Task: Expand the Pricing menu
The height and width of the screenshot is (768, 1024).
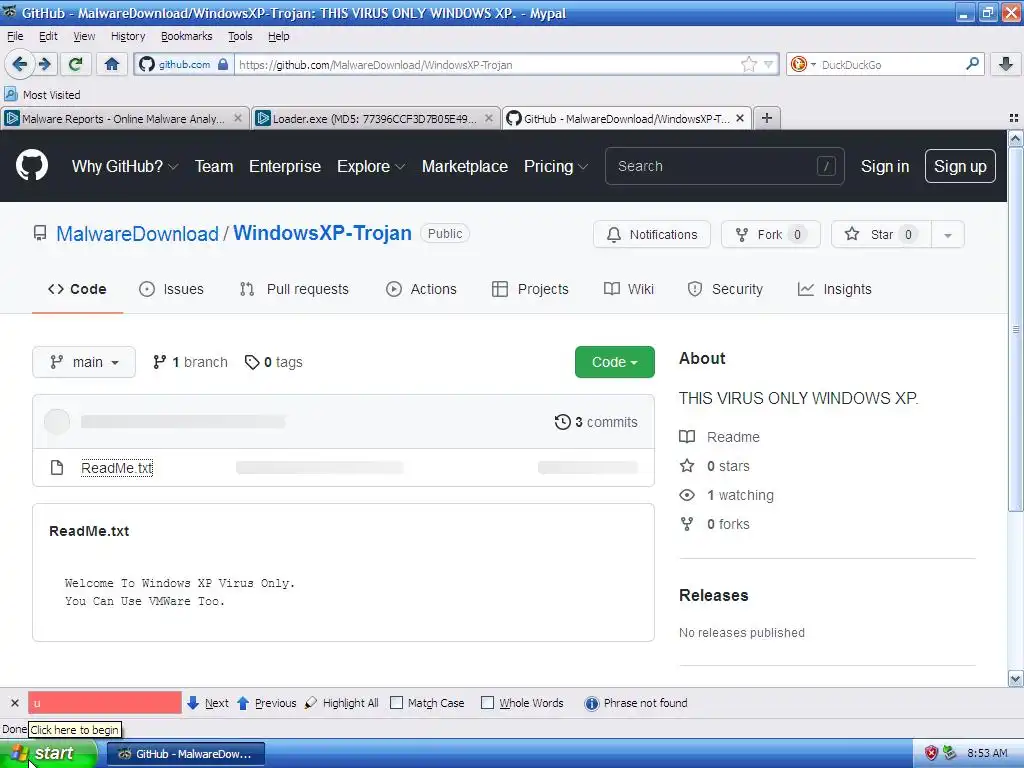Action: point(556,167)
